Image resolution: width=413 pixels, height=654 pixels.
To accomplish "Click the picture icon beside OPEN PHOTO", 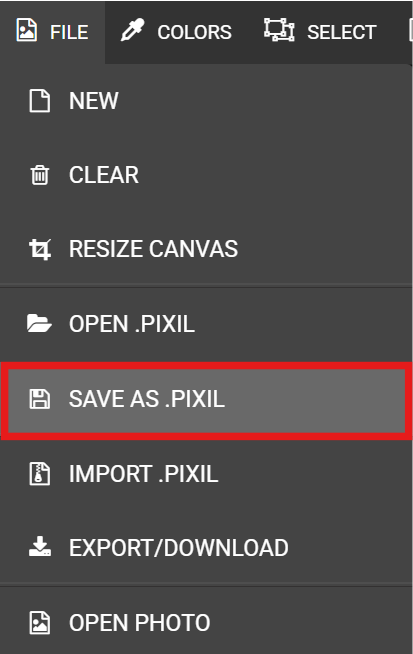I will click(40, 623).
